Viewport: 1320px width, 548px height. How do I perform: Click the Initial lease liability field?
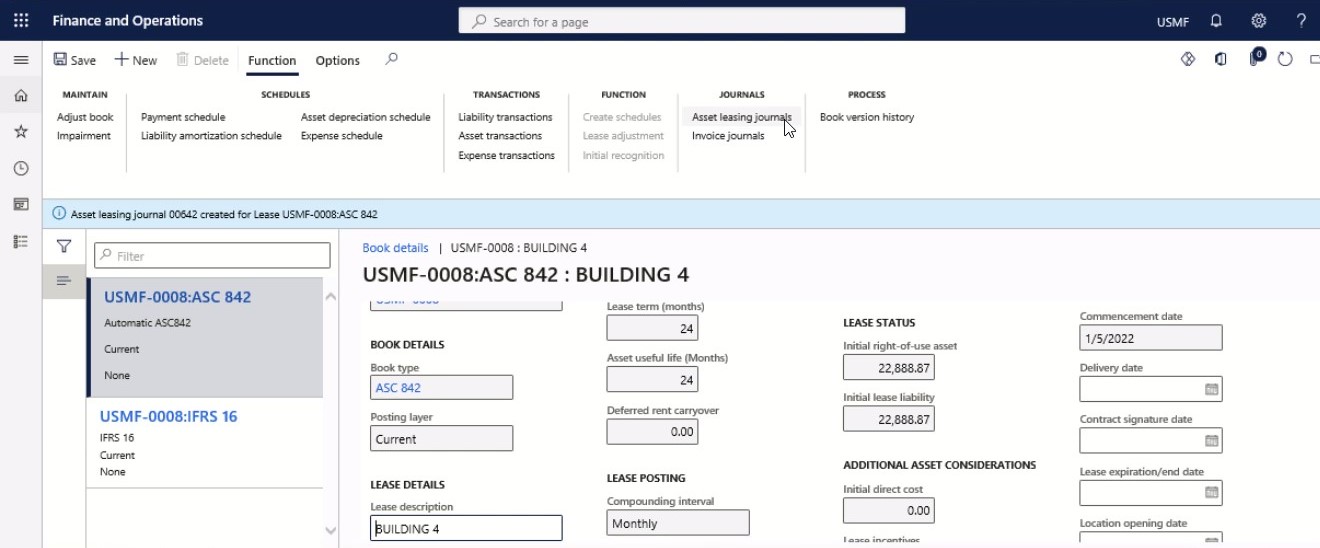click(x=889, y=419)
